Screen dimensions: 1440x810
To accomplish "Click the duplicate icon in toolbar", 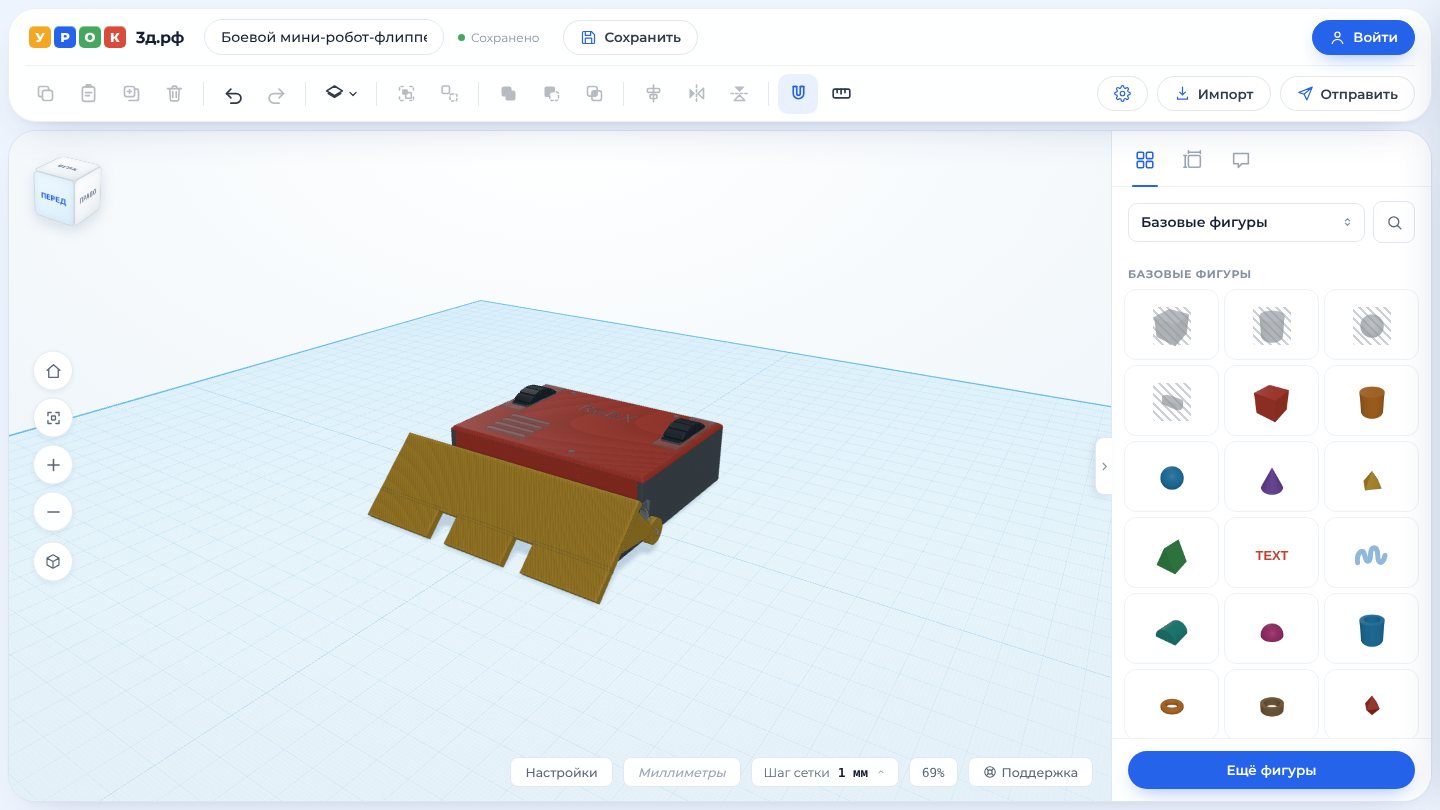I will coord(131,94).
